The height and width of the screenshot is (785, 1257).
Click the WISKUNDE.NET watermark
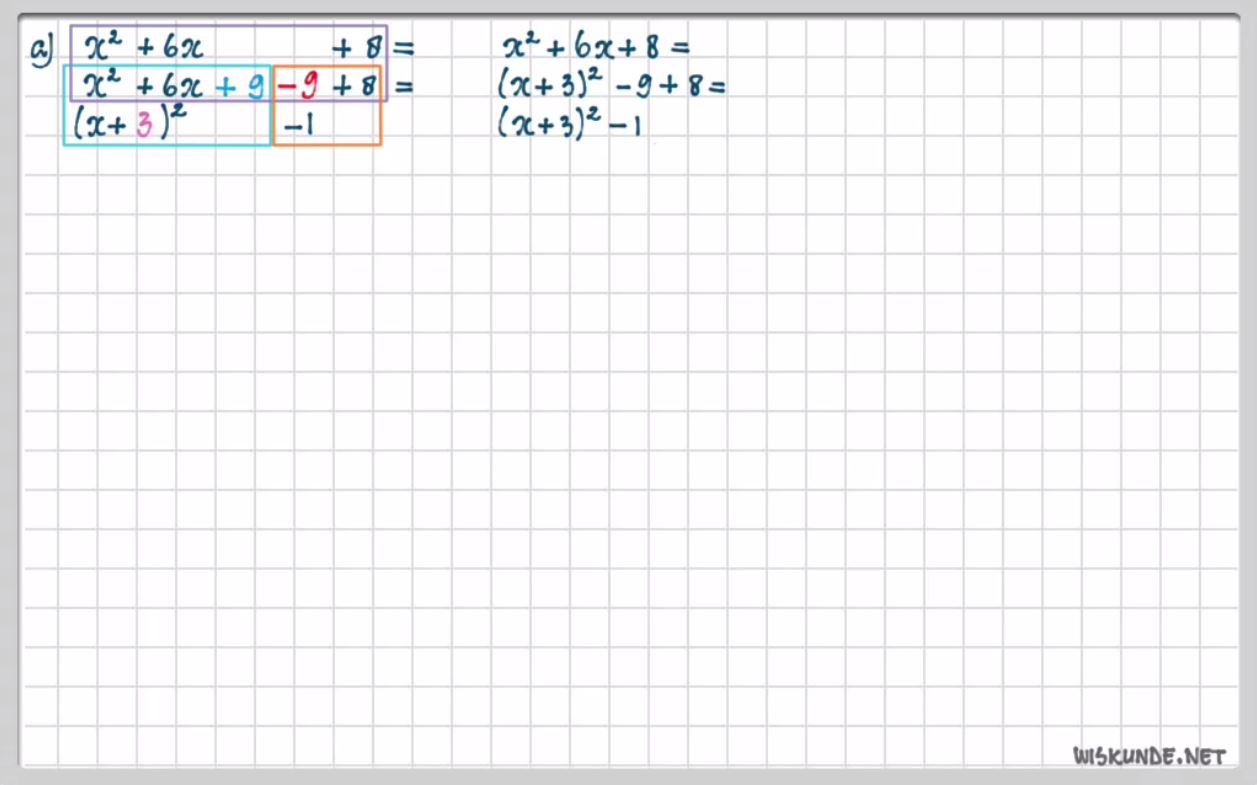point(1150,756)
